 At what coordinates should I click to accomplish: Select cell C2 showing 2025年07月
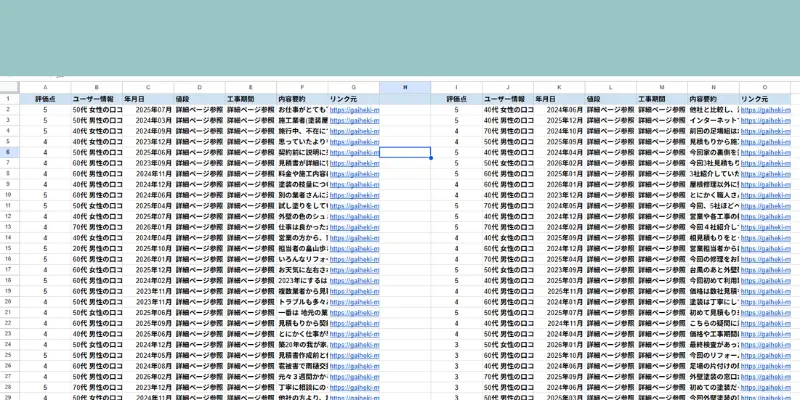[147, 110]
